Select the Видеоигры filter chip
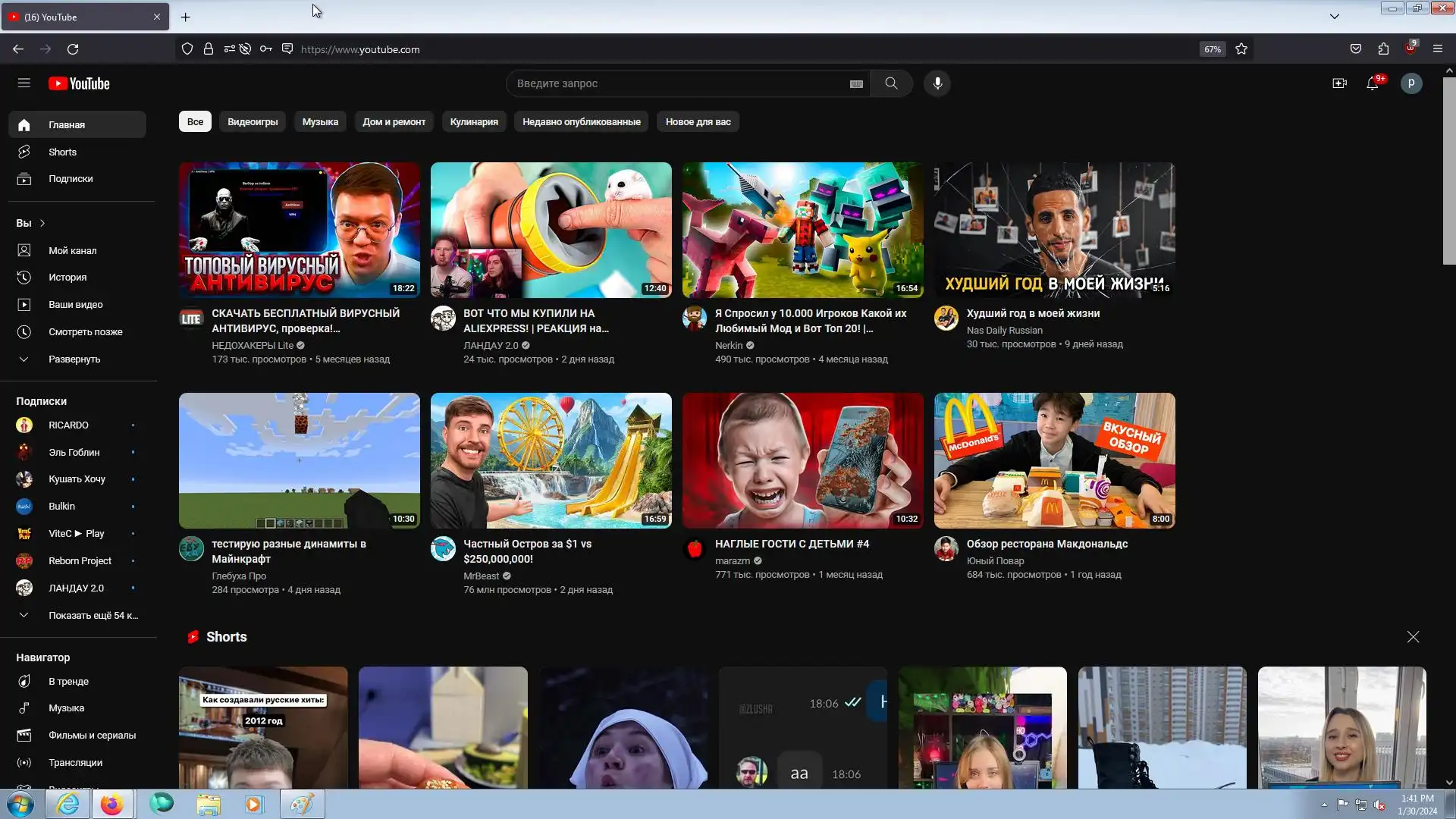The height and width of the screenshot is (819, 1456). 253,122
